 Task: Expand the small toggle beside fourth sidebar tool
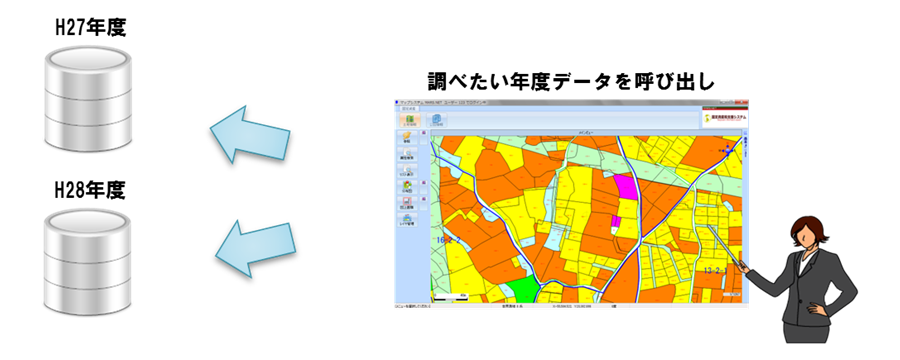pos(424,187)
